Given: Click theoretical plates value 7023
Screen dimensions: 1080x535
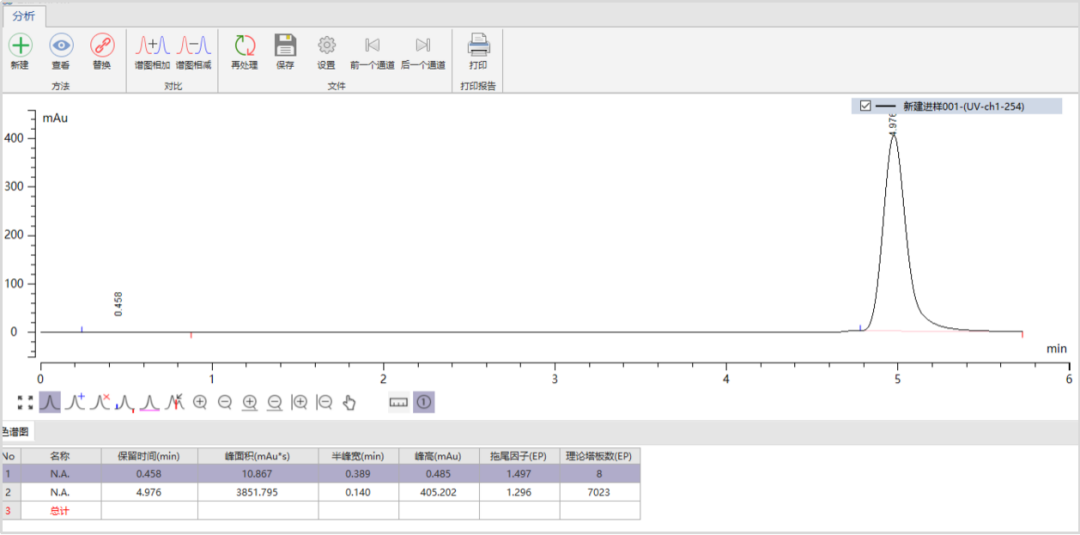Looking at the screenshot, I should point(599,493).
